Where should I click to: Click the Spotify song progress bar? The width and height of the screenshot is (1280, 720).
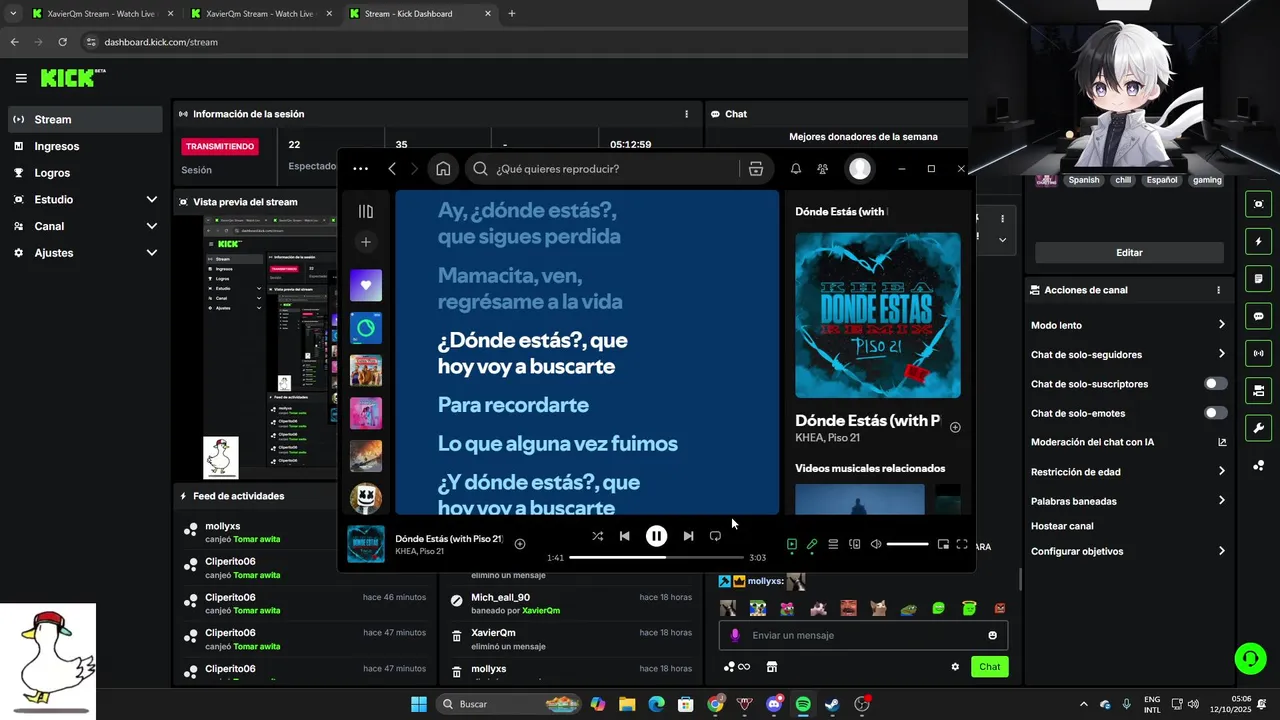tap(657, 557)
